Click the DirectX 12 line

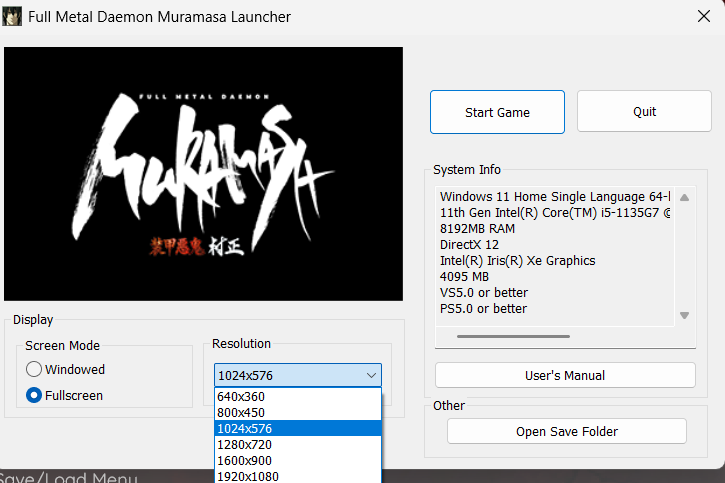469,245
